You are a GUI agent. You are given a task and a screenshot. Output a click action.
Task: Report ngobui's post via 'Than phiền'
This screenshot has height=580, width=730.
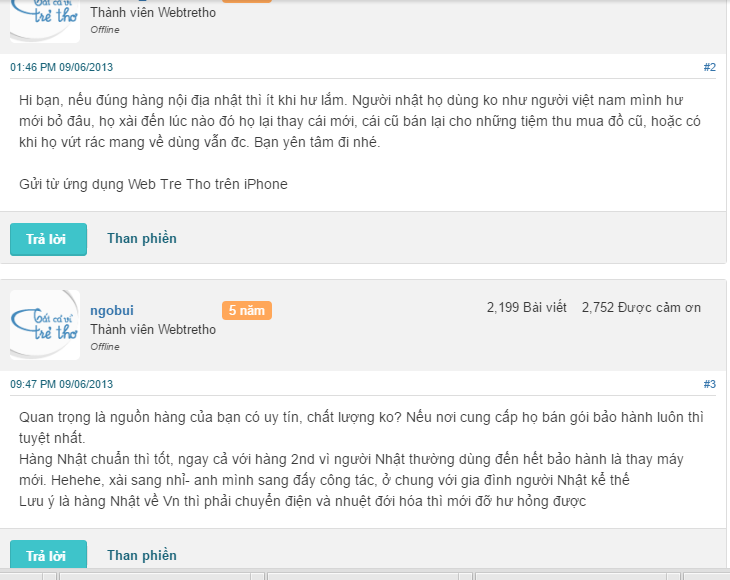(x=142, y=555)
